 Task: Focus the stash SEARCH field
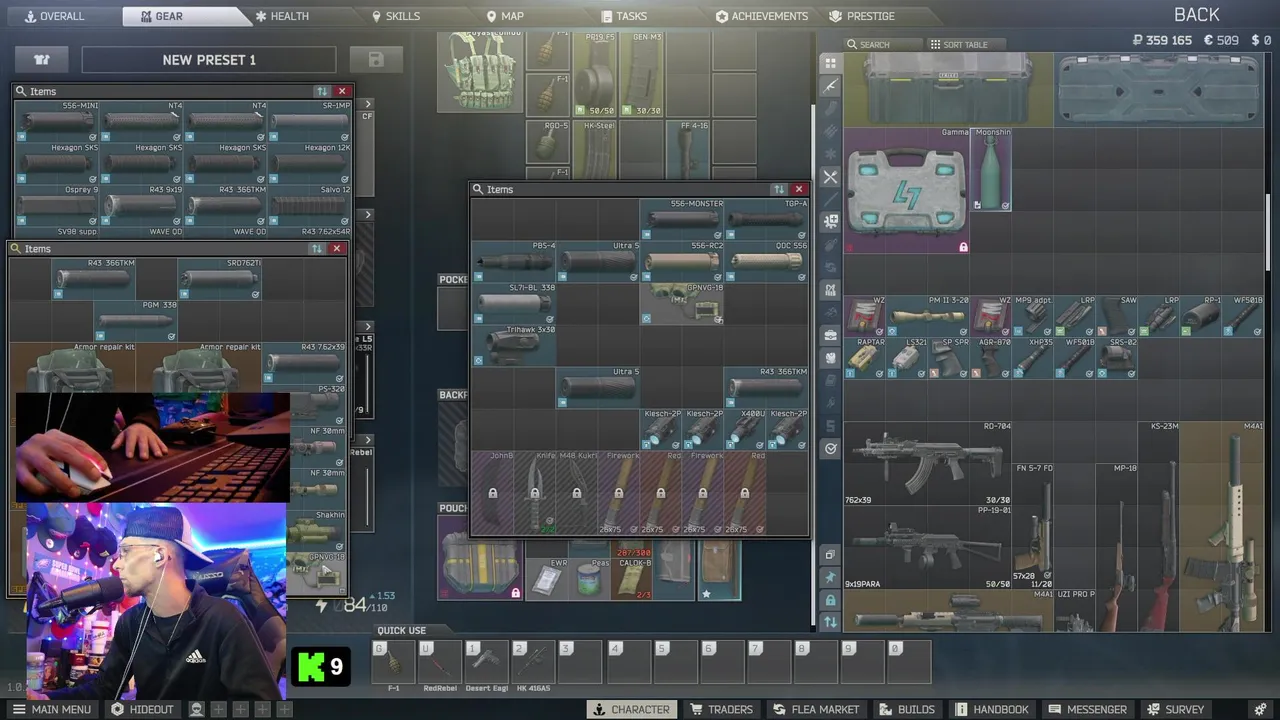(883, 44)
